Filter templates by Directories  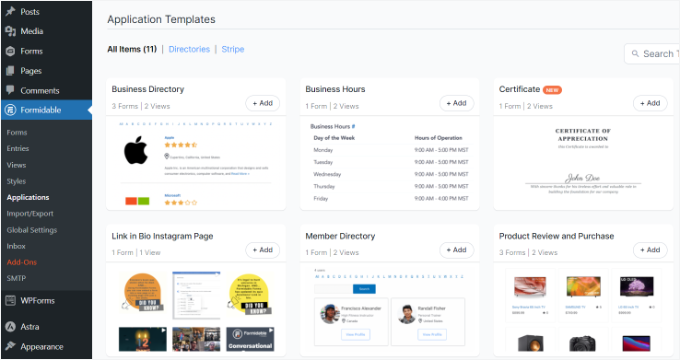(x=189, y=49)
